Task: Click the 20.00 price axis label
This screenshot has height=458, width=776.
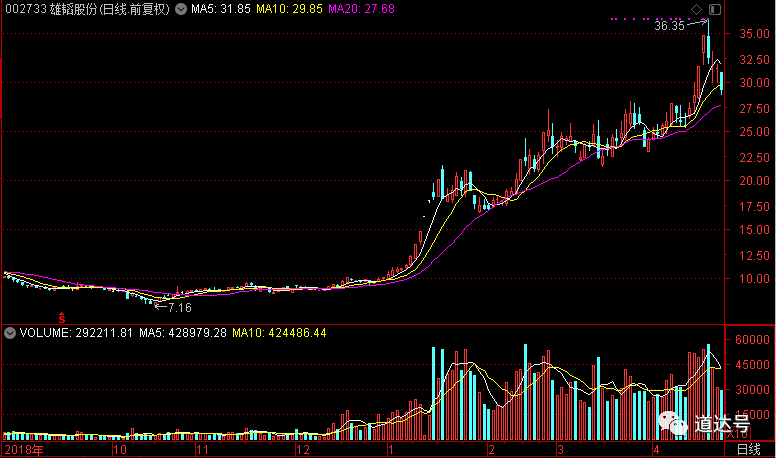Action: tap(754, 181)
